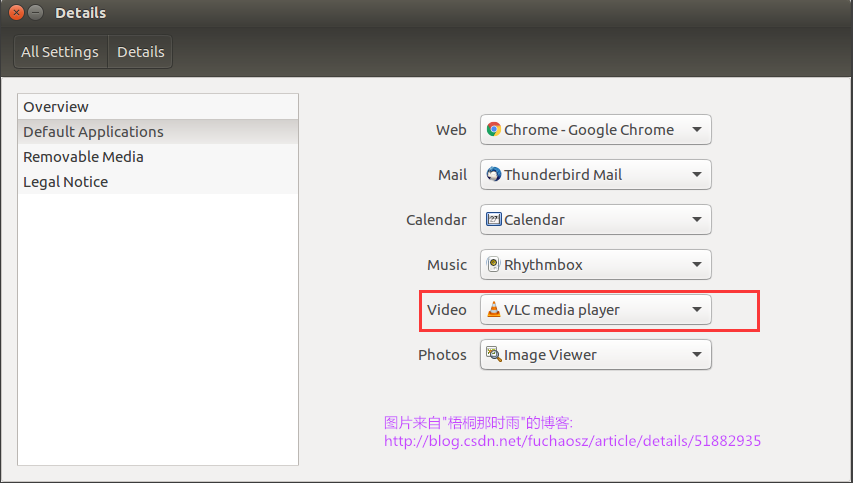Expand the Video dropdown arrow
853x483 pixels.
[x=697, y=310]
